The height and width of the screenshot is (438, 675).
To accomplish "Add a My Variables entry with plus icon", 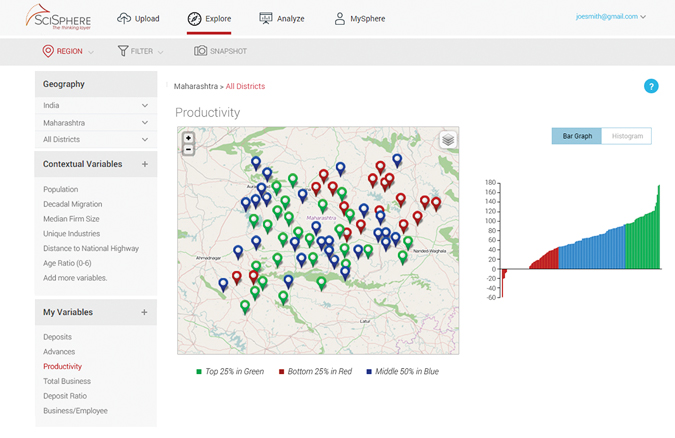I will point(144,312).
